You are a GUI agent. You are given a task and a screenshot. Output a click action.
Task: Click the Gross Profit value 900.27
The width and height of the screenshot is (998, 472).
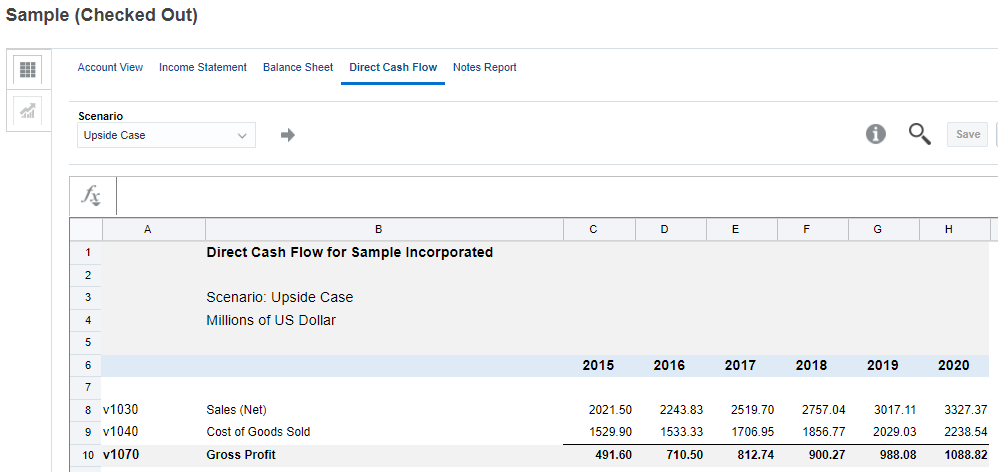[813, 455]
